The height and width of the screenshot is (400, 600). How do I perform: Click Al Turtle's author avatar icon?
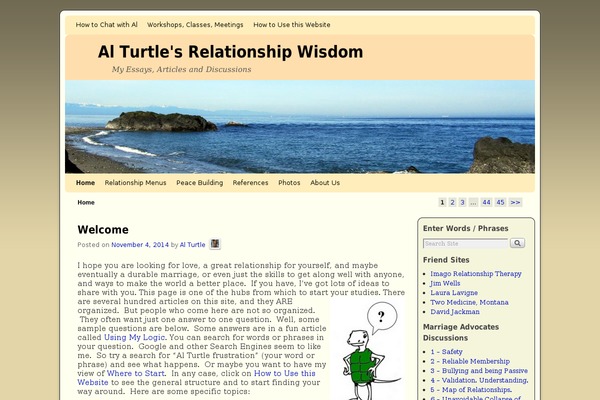[215, 244]
